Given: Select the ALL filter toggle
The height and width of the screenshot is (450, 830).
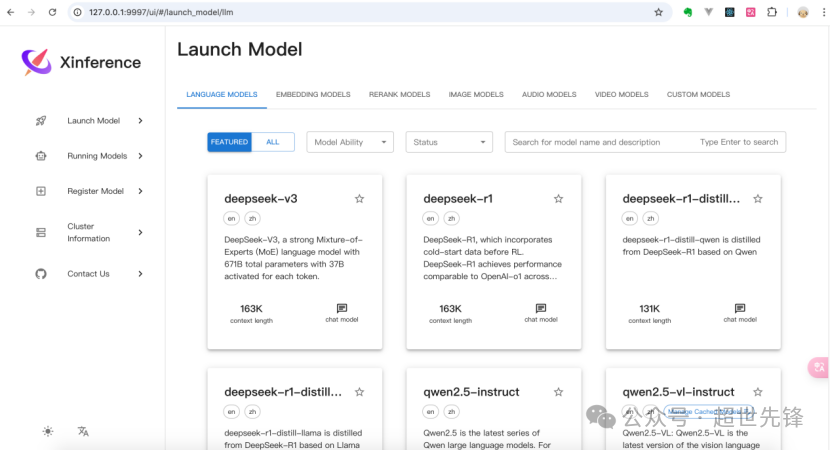Looking at the screenshot, I should 273,142.
